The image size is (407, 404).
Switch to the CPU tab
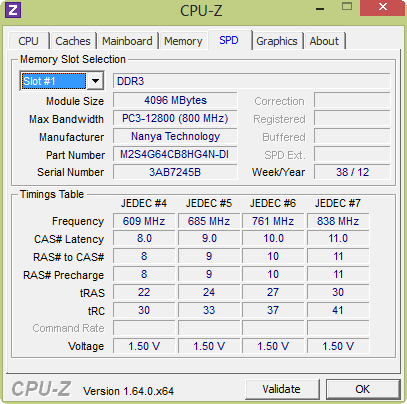coord(29,41)
